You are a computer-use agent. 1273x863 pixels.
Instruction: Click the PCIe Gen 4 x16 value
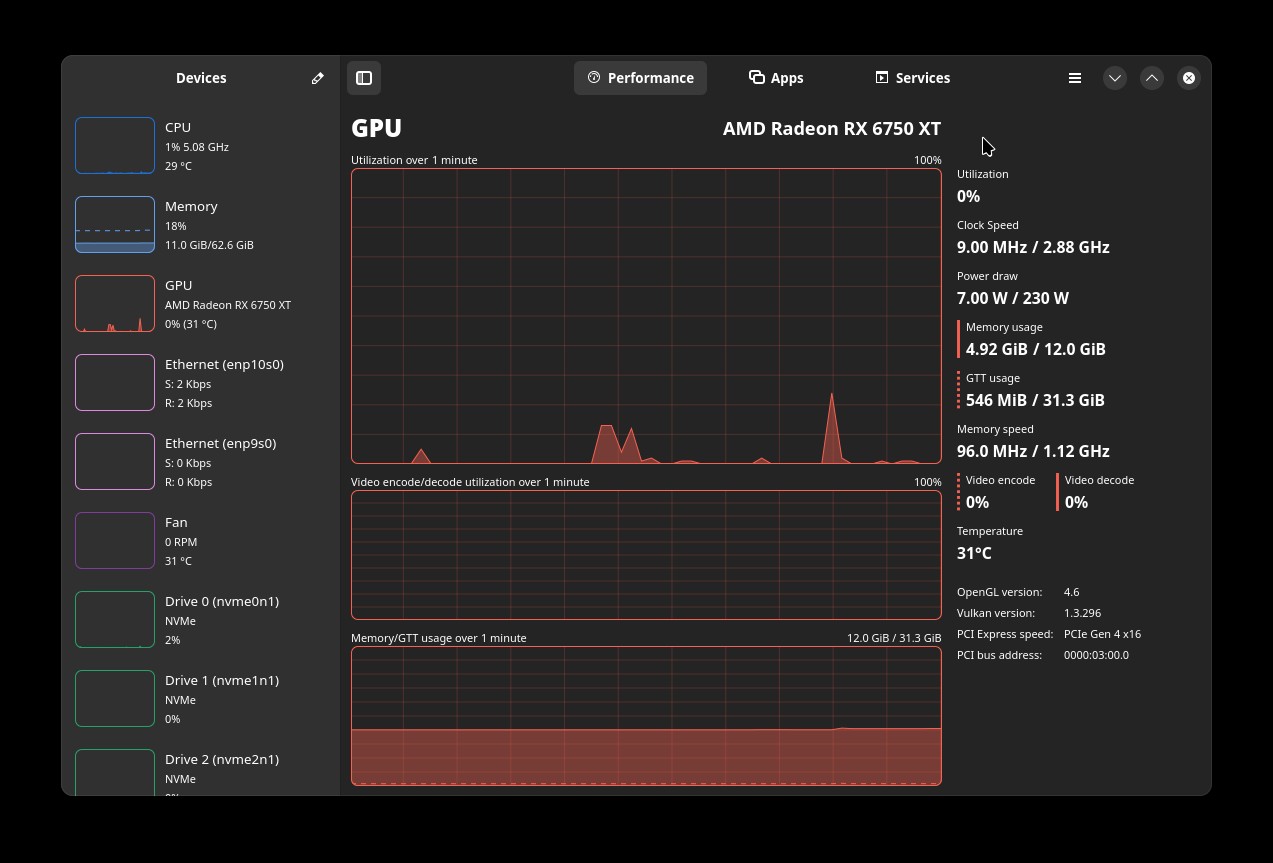(1102, 634)
